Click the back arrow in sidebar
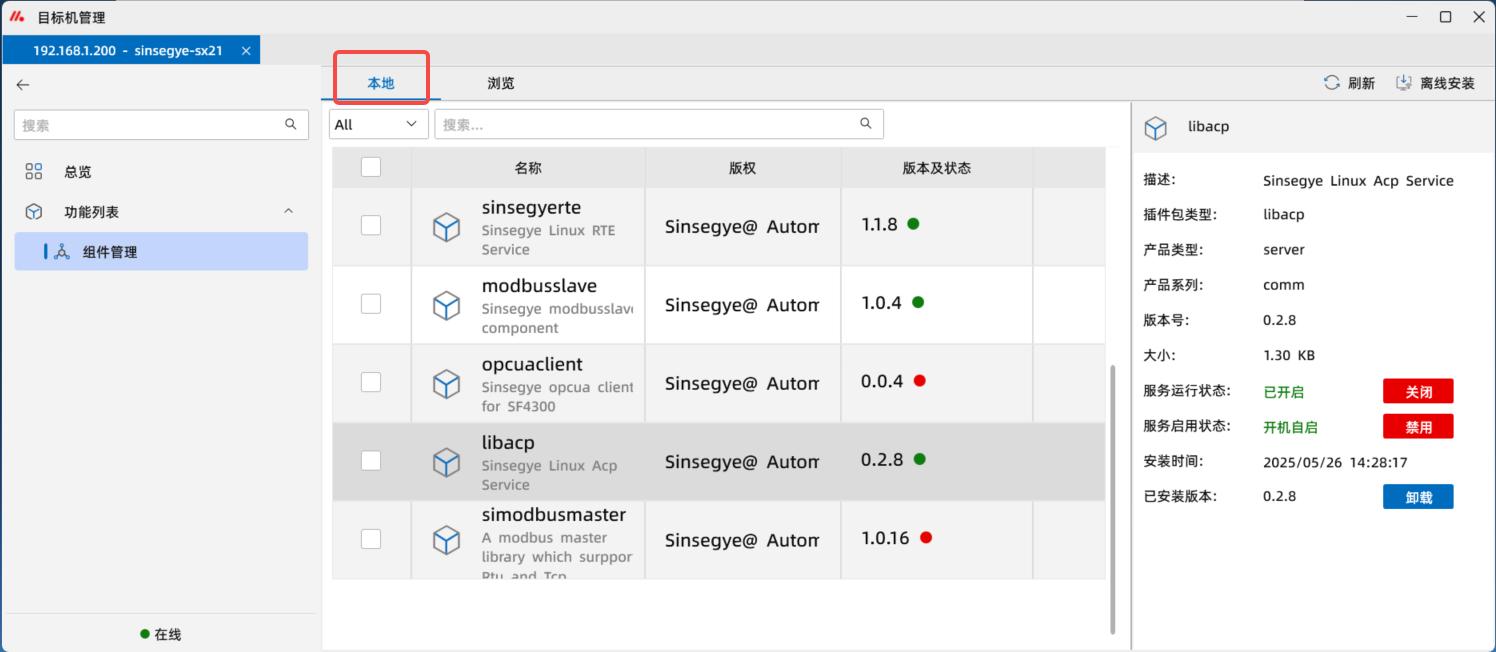Viewport: 1496px width, 652px height. point(23,85)
